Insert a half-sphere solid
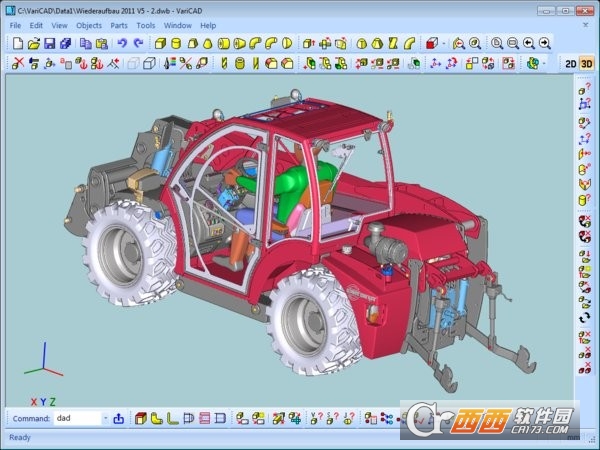The width and height of the screenshot is (600, 450). coord(287,43)
